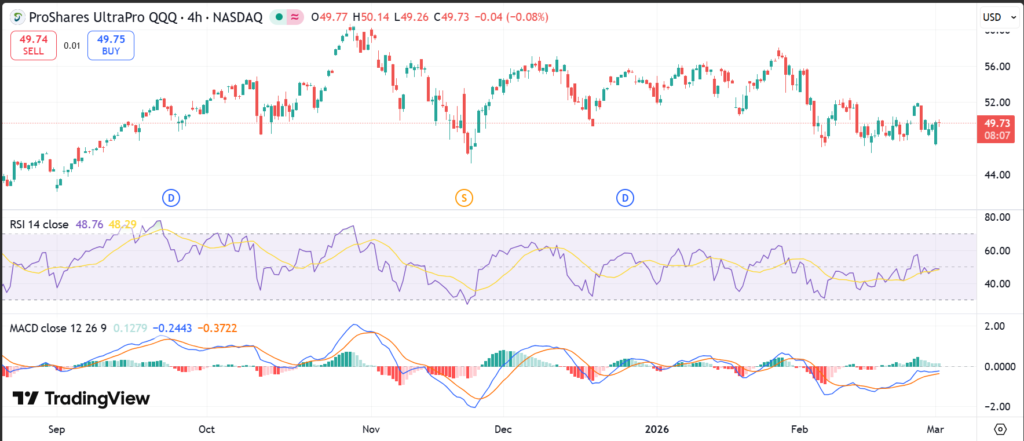Click the MACD close 12 26 9 legend
This screenshot has width=1024, height=441.
tap(57, 328)
